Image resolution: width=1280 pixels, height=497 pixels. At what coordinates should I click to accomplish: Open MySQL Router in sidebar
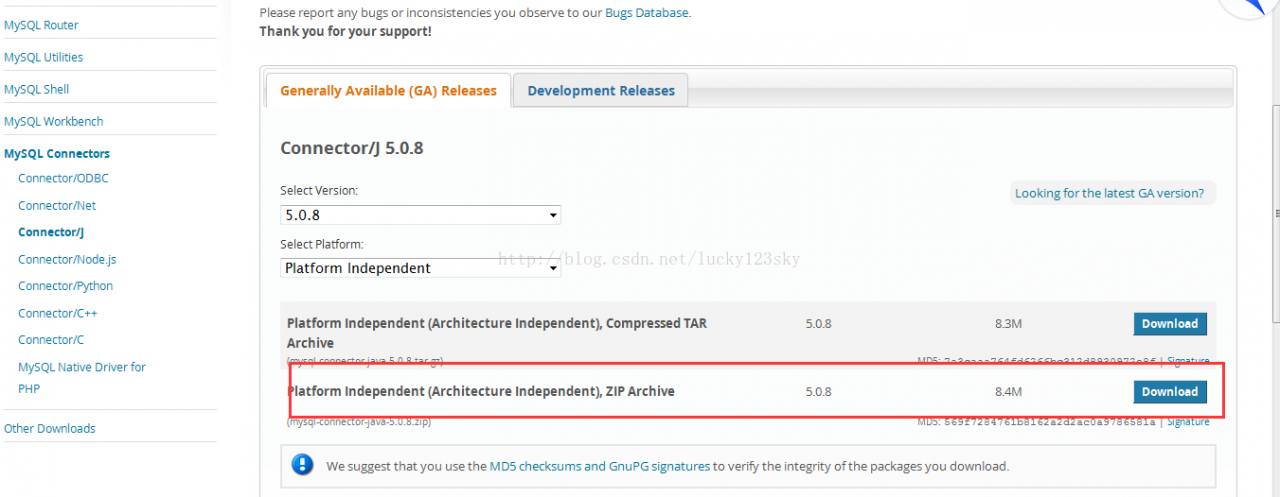tap(41, 25)
